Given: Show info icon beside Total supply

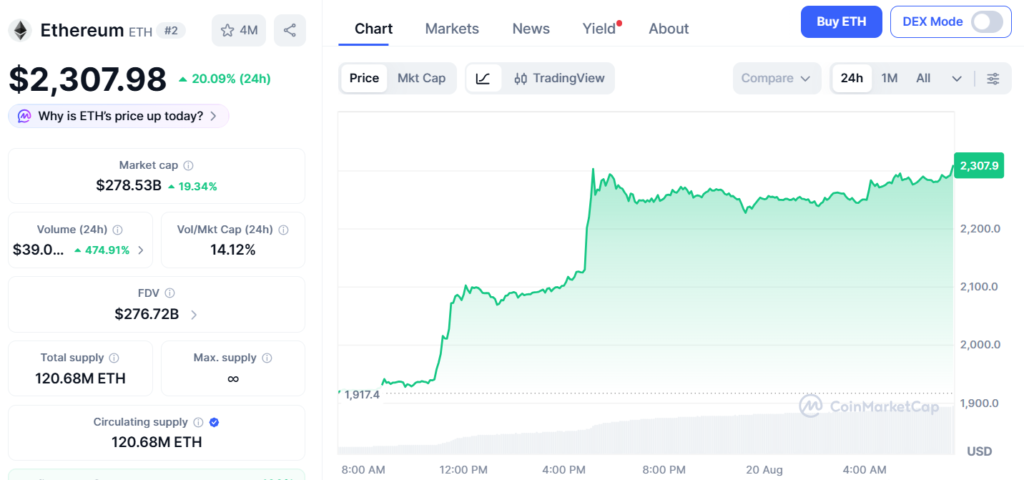Looking at the screenshot, I should pyautogui.click(x=114, y=358).
